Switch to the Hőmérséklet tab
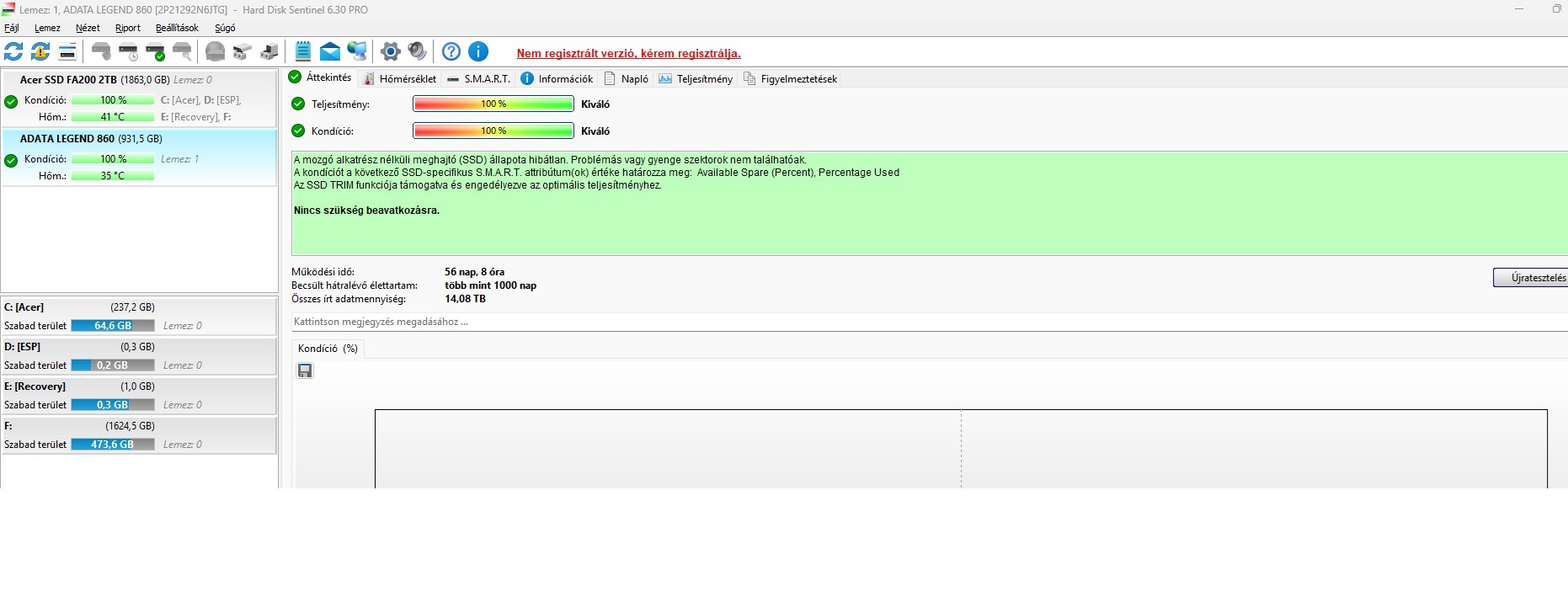 (x=400, y=78)
